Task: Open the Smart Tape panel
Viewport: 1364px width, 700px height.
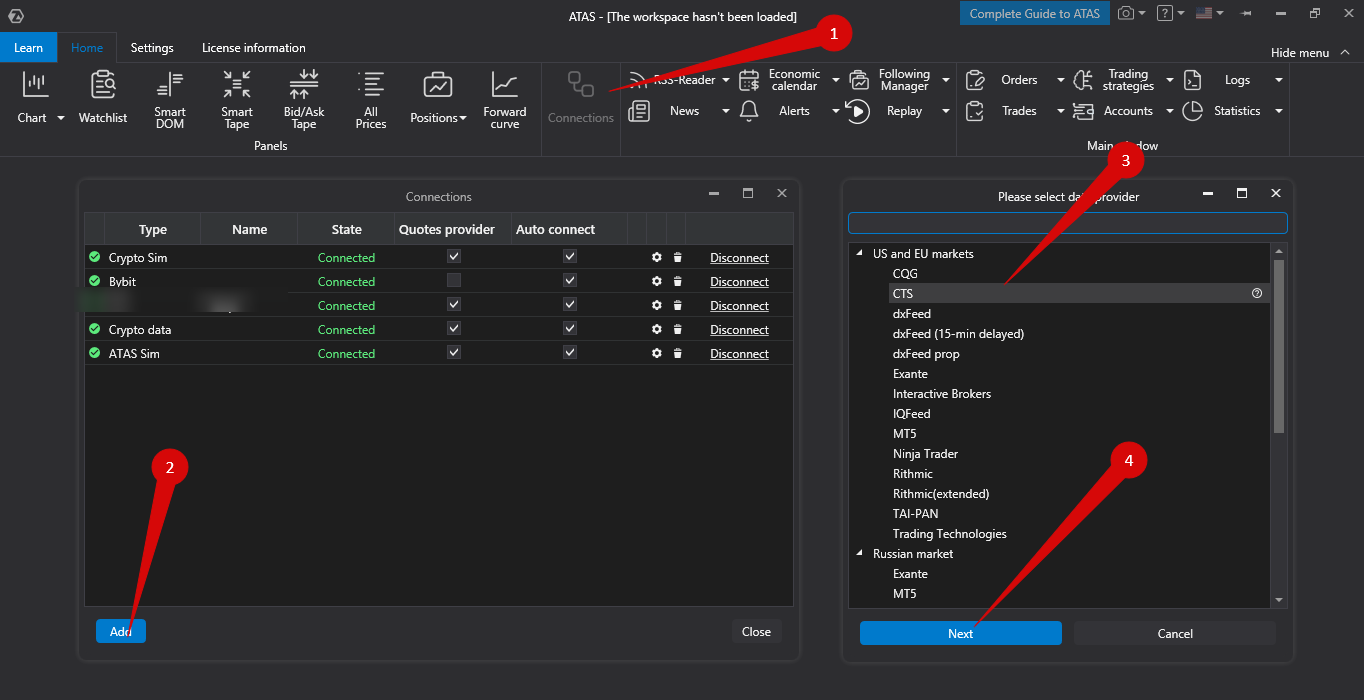Action: 237,100
